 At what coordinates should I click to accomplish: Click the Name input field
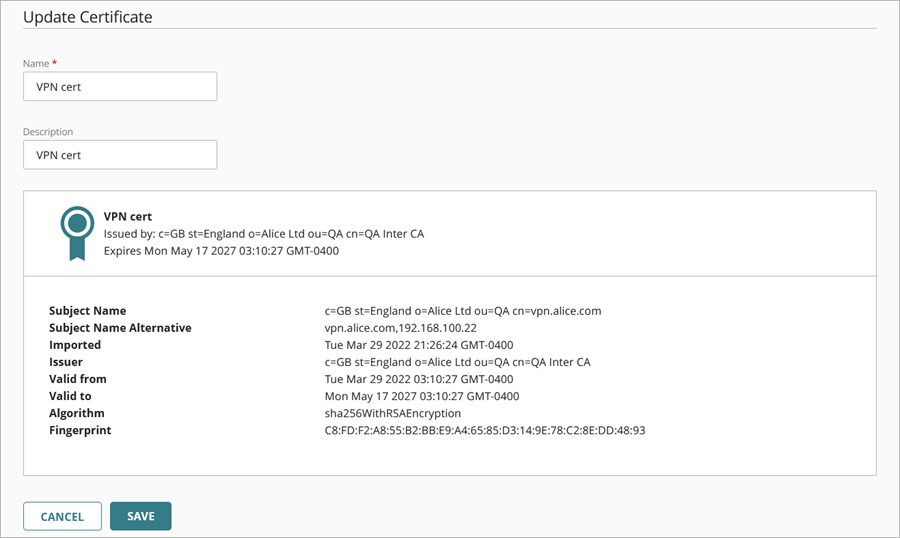tap(120, 87)
